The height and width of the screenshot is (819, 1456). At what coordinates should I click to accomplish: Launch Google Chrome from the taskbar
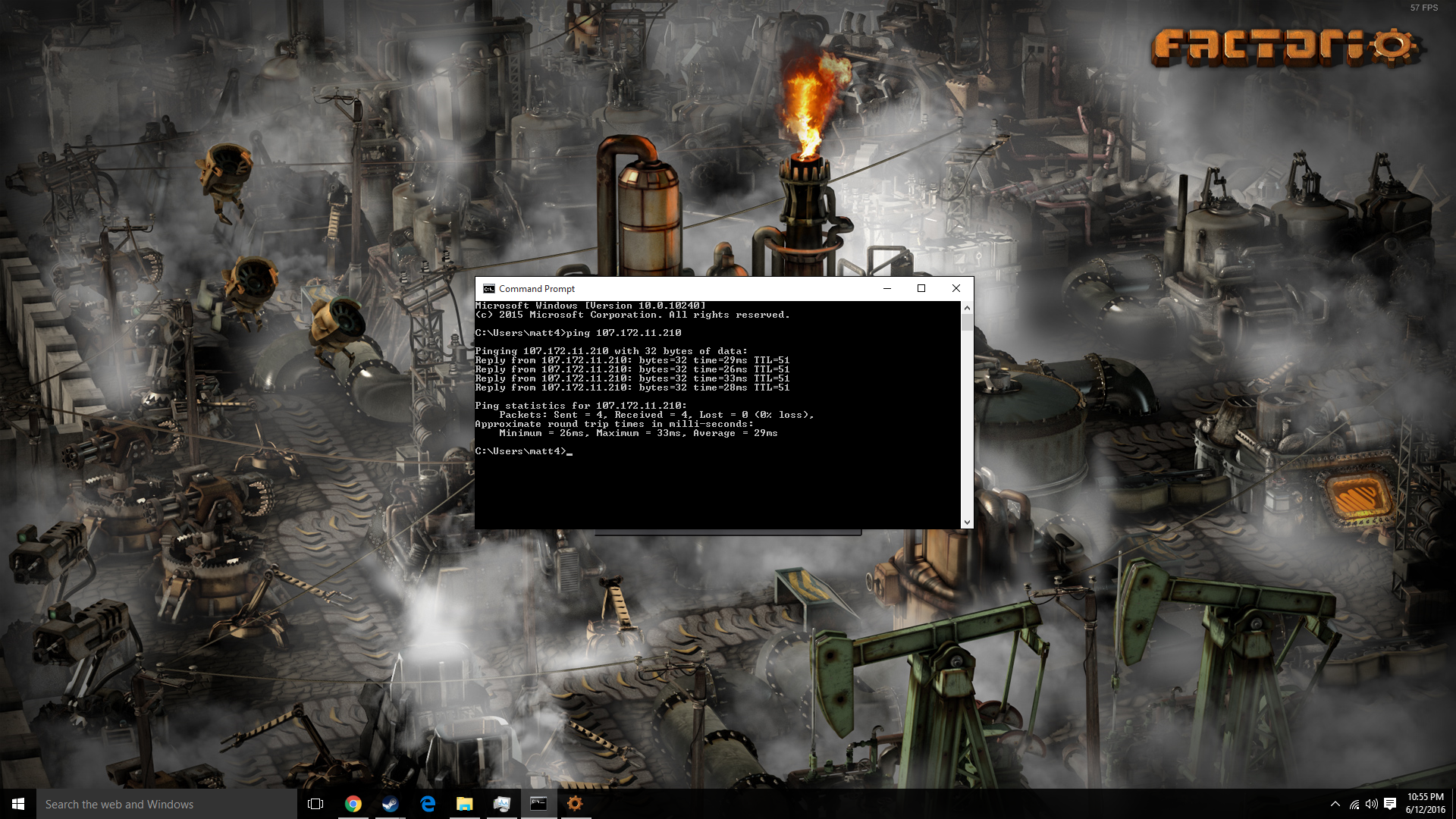pyautogui.click(x=353, y=804)
